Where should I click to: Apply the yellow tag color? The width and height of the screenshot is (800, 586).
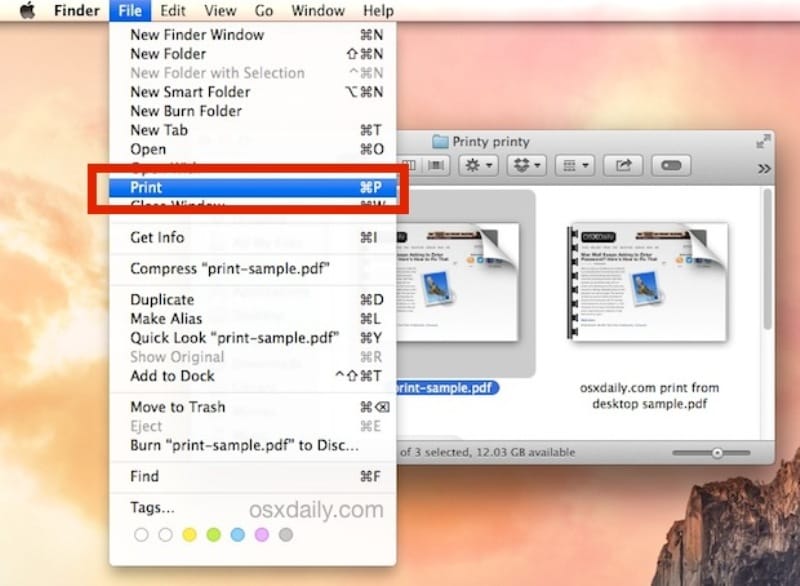pos(189,534)
